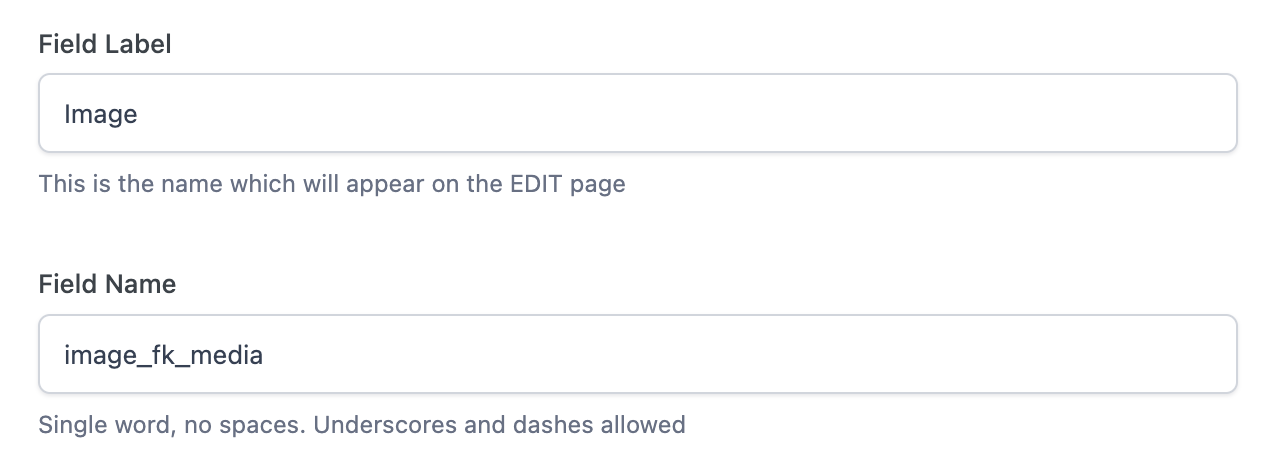Viewport: 1284px width, 472px height.
Task: Click "media" within the image_fk_media value
Action: [227, 355]
